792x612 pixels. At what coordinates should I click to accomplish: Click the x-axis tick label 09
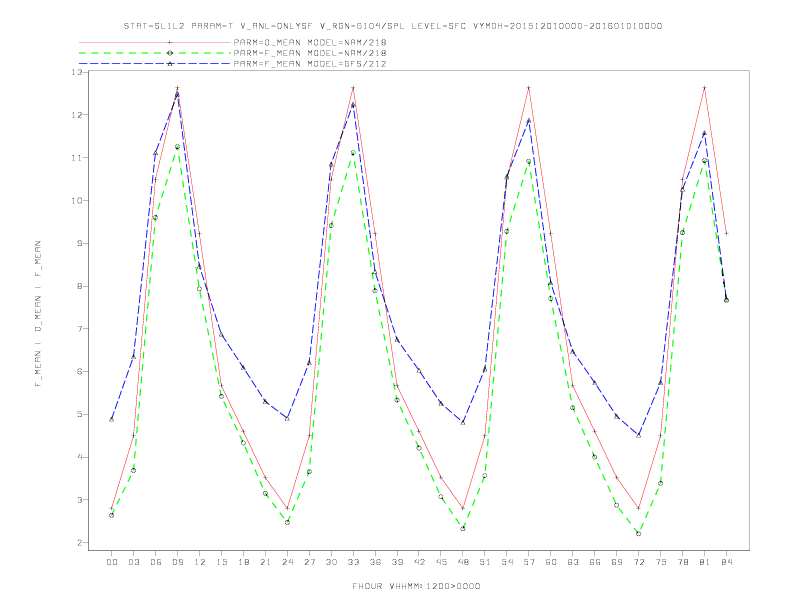(177, 562)
